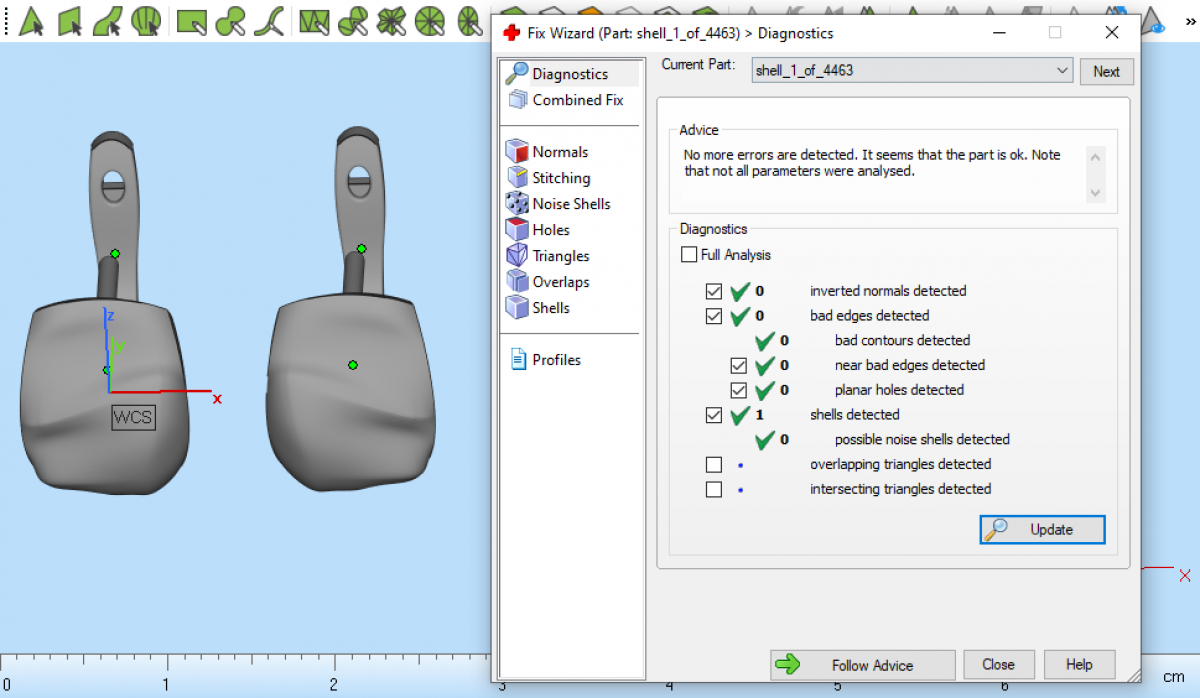
Task: Pick the rectangle mark tool icon
Action: [x=191, y=20]
